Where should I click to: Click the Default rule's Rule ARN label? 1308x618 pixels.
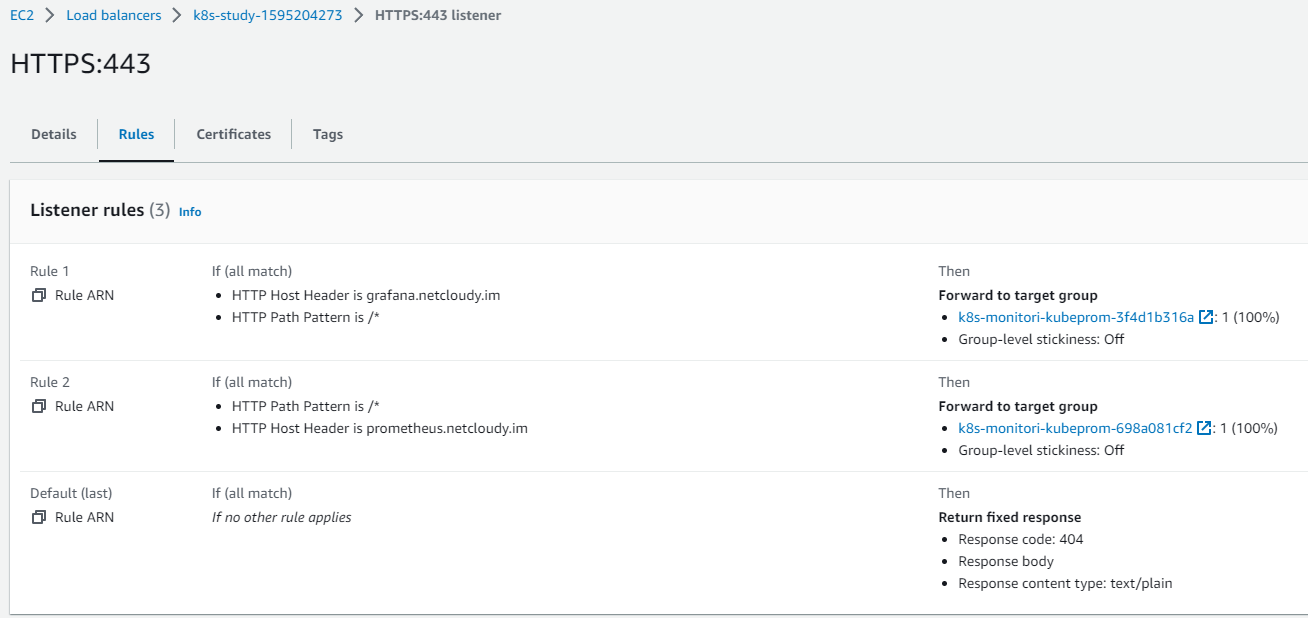84,517
